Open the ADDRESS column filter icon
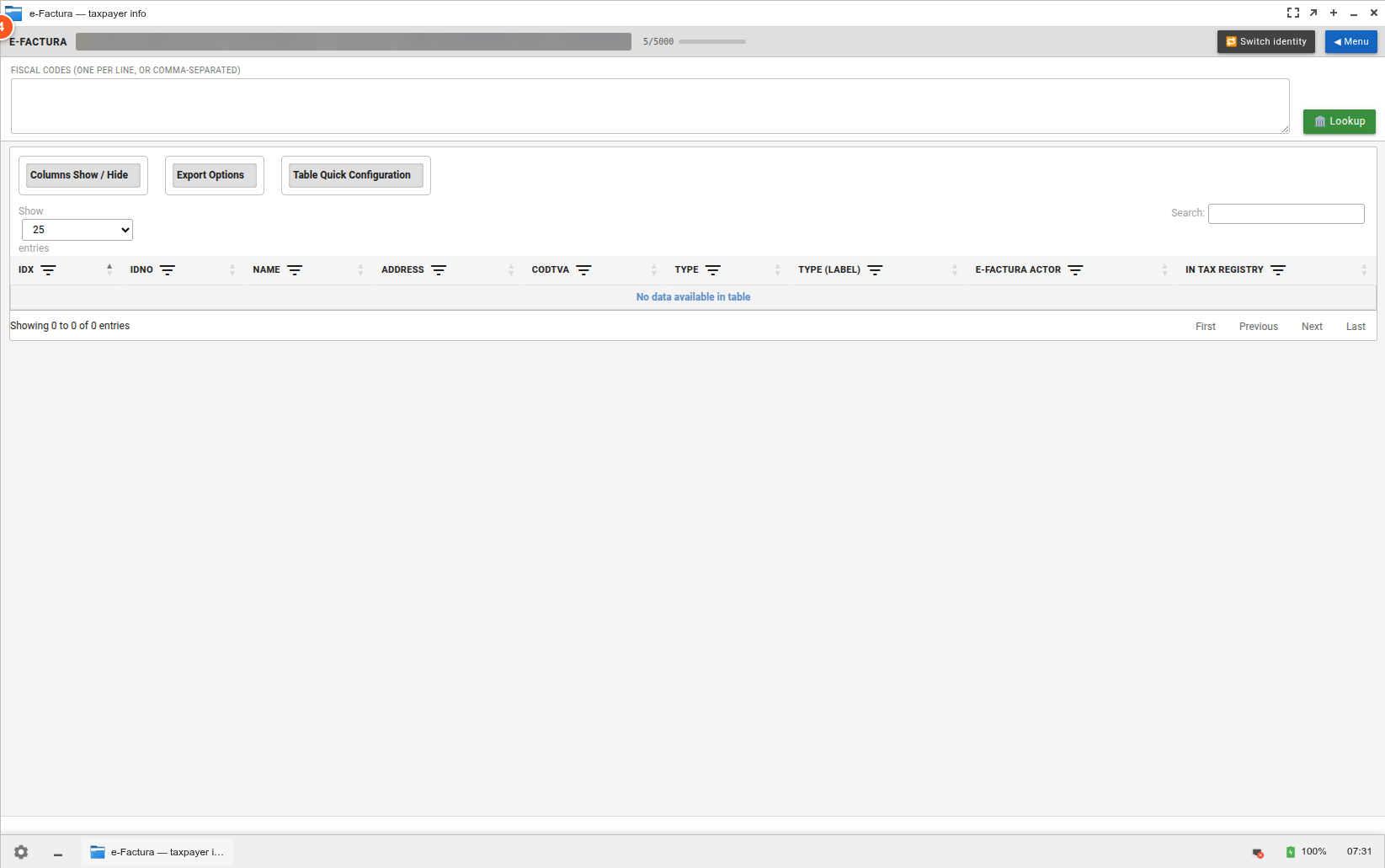This screenshot has height=868, width=1385. click(x=439, y=270)
